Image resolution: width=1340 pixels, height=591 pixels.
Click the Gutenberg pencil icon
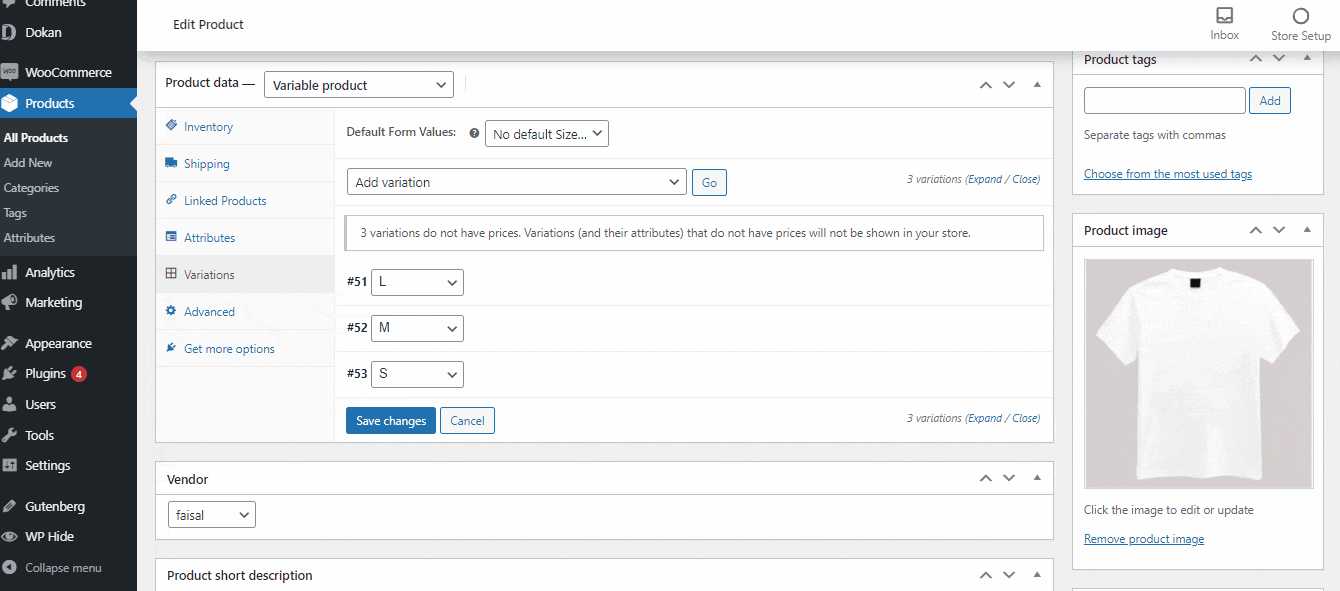tap(9, 506)
